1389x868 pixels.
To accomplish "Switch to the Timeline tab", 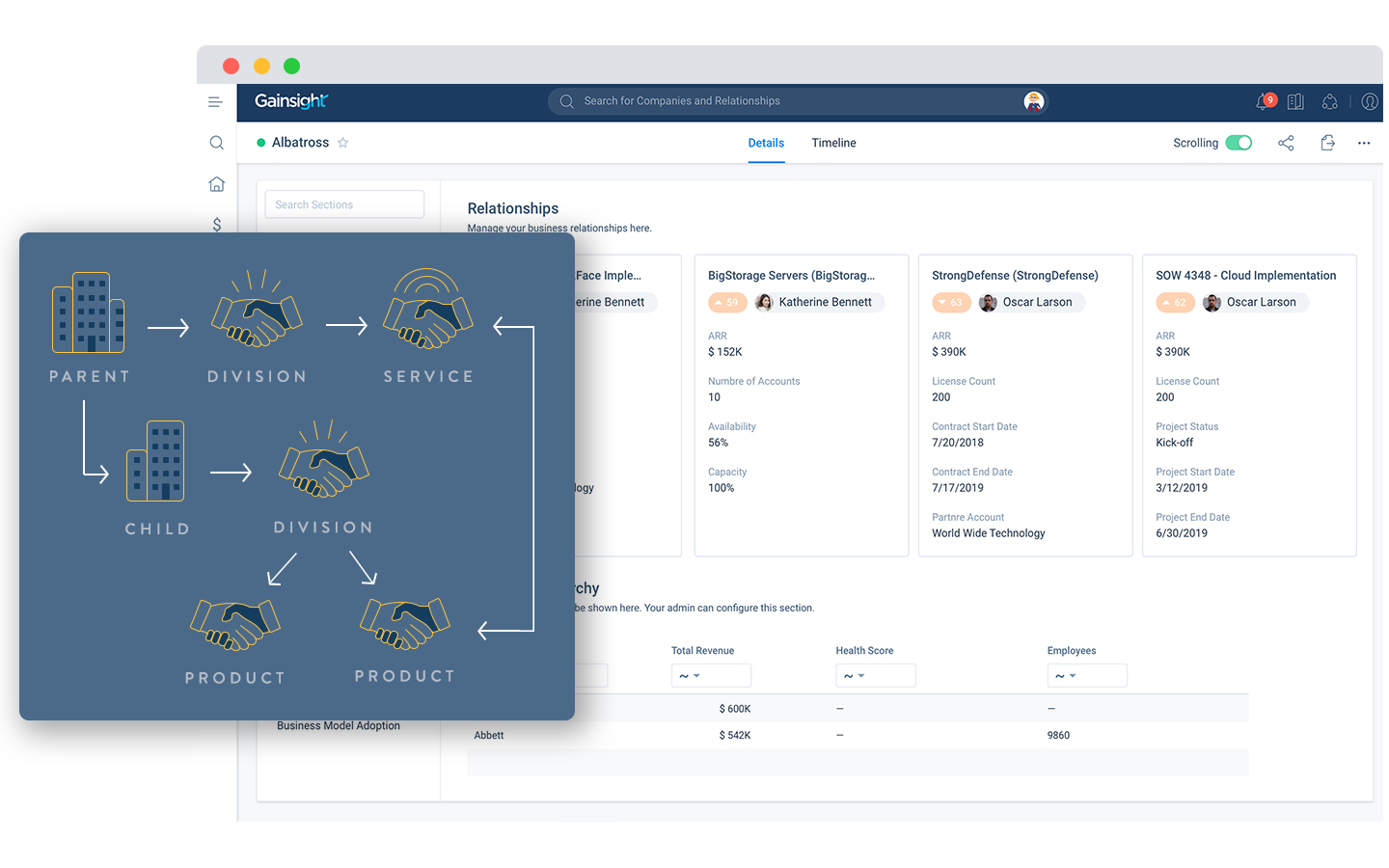I will point(833,143).
